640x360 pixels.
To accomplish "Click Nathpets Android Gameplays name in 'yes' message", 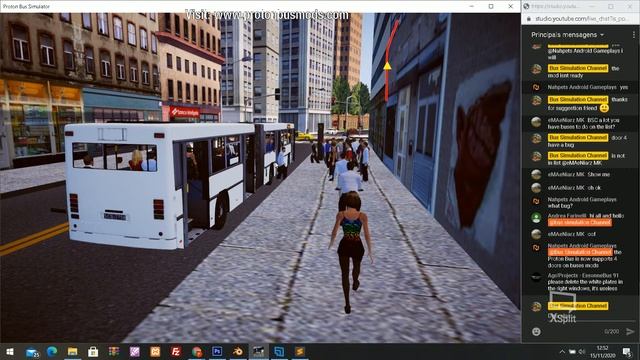I will click(x=582, y=87).
